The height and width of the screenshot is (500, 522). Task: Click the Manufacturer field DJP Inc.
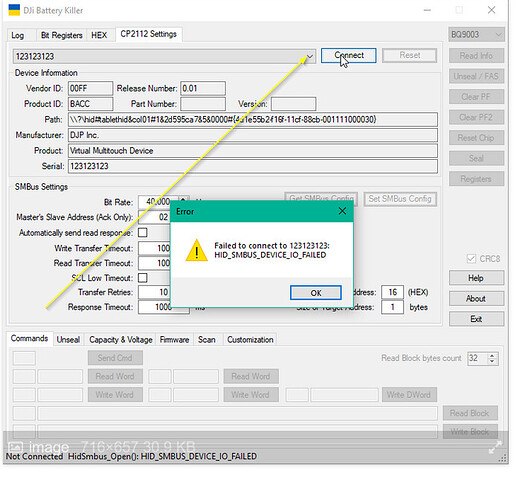253,135
